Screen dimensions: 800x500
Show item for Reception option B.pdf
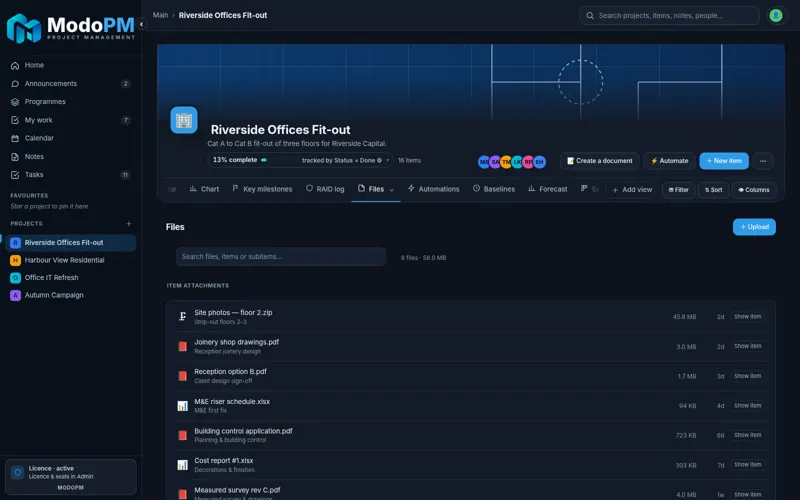[x=747, y=376]
